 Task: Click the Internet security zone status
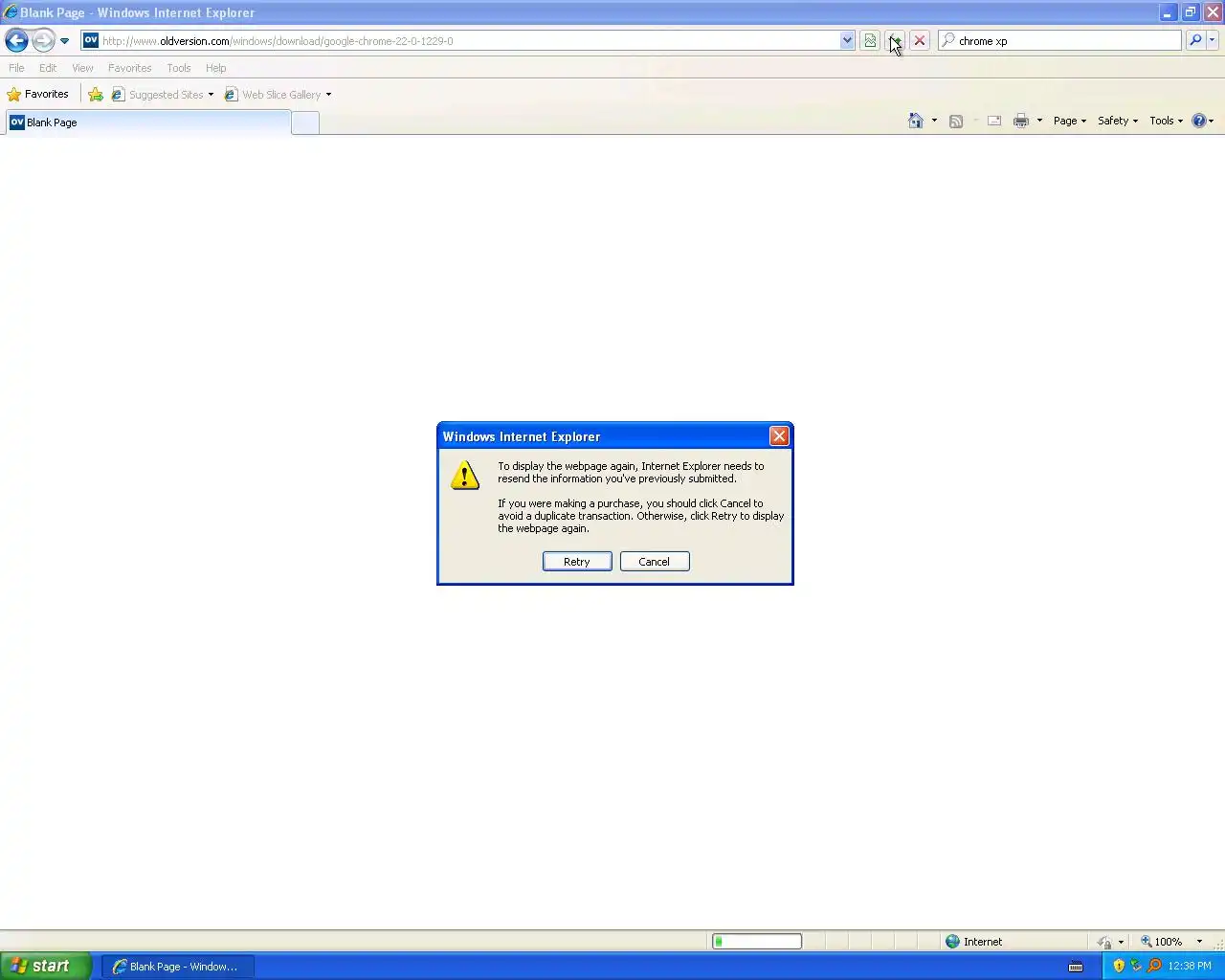(x=974, y=942)
